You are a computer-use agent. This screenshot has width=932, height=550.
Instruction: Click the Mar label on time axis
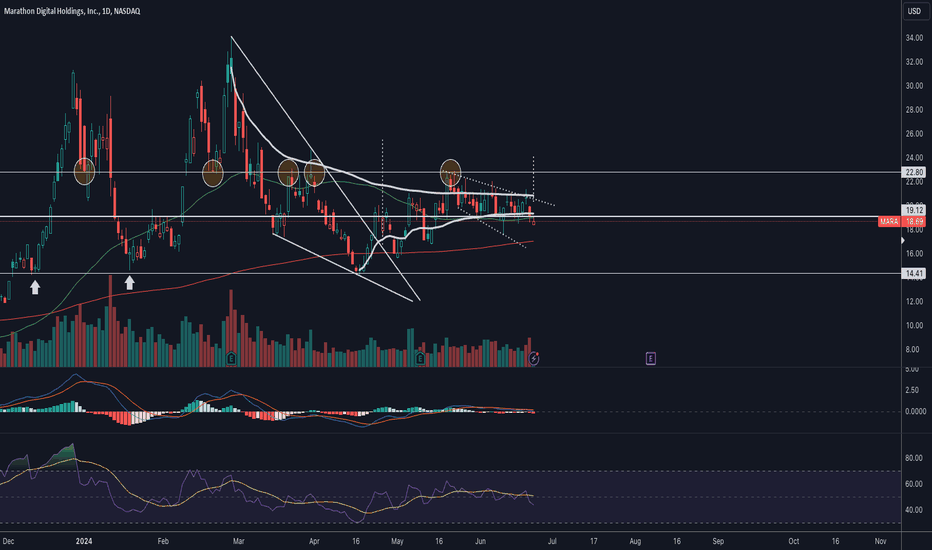tap(239, 541)
